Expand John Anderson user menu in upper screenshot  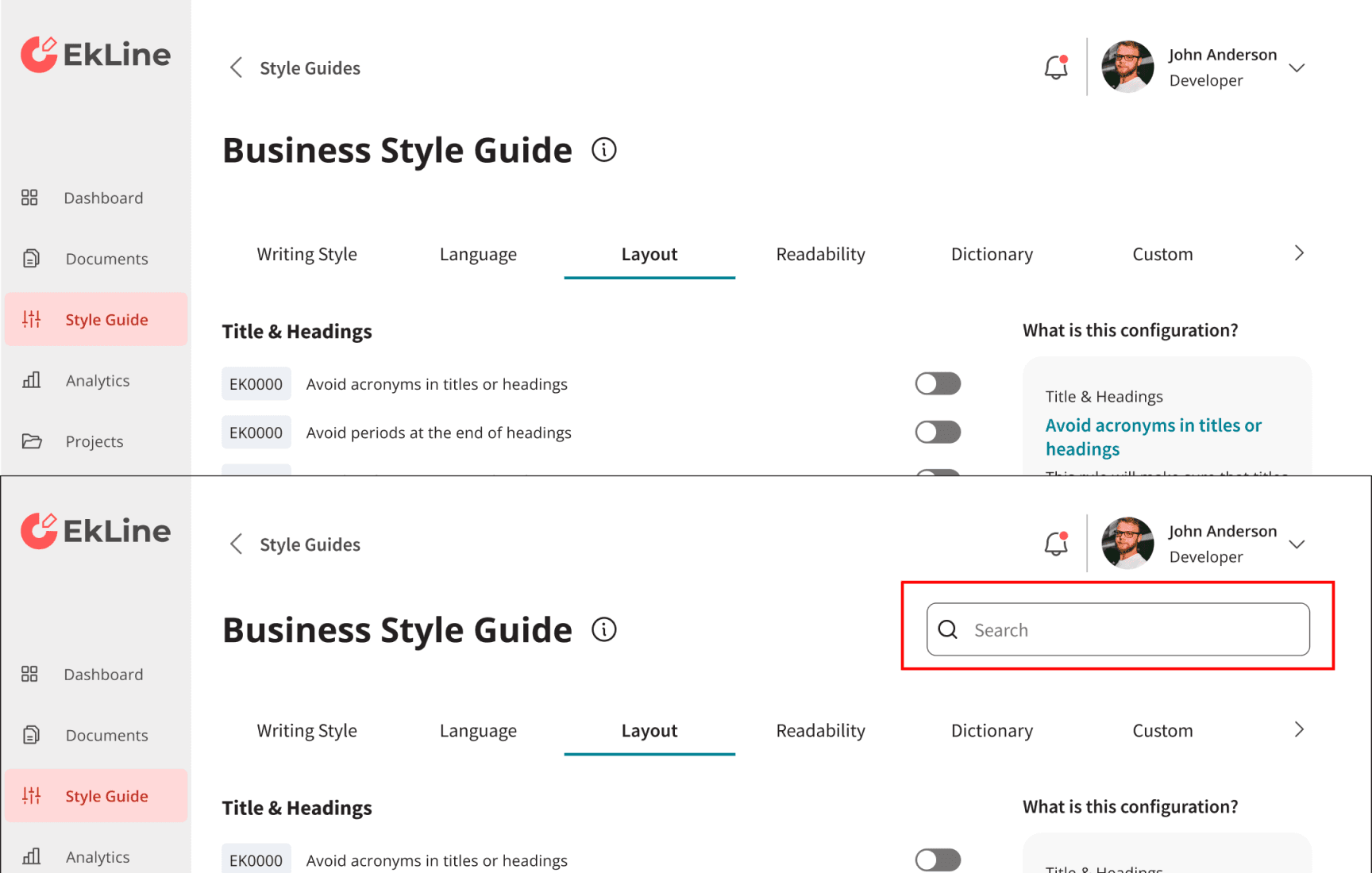[x=1297, y=67]
